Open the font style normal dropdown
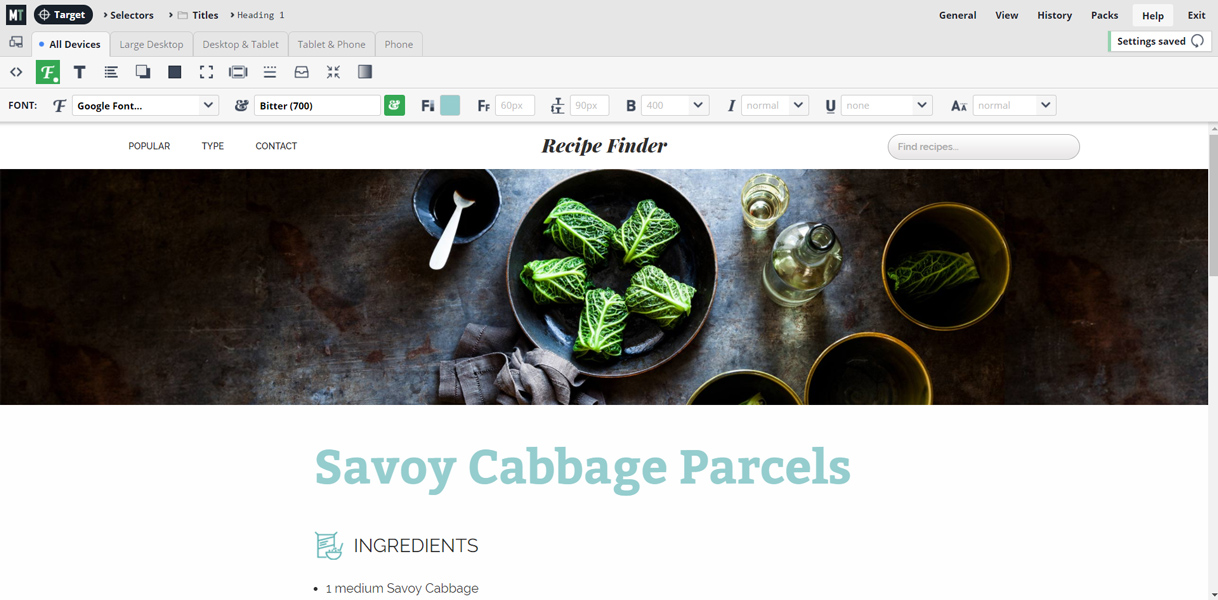This screenshot has height=600, width=1218. (x=775, y=105)
